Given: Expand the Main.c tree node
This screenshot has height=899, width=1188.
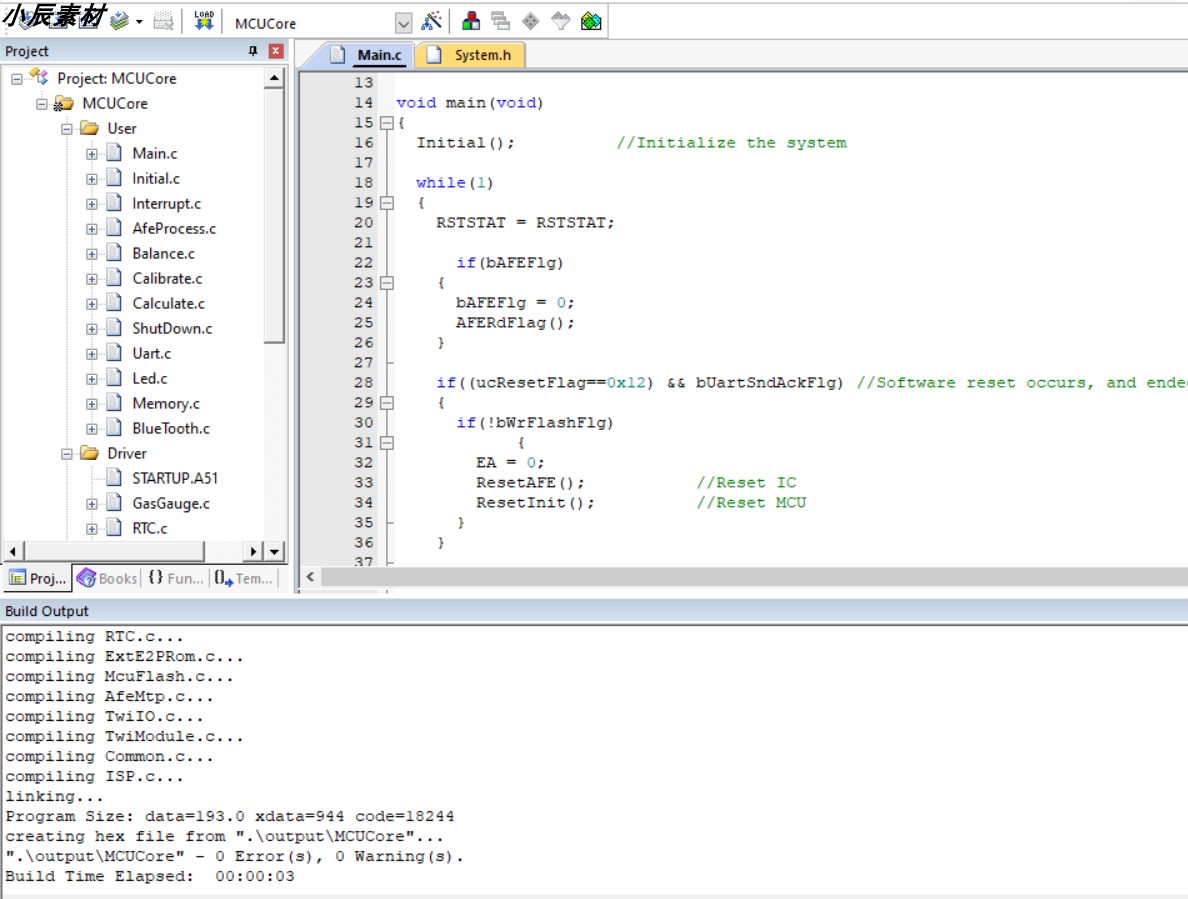Looking at the screenshot, I should [92, 154].
